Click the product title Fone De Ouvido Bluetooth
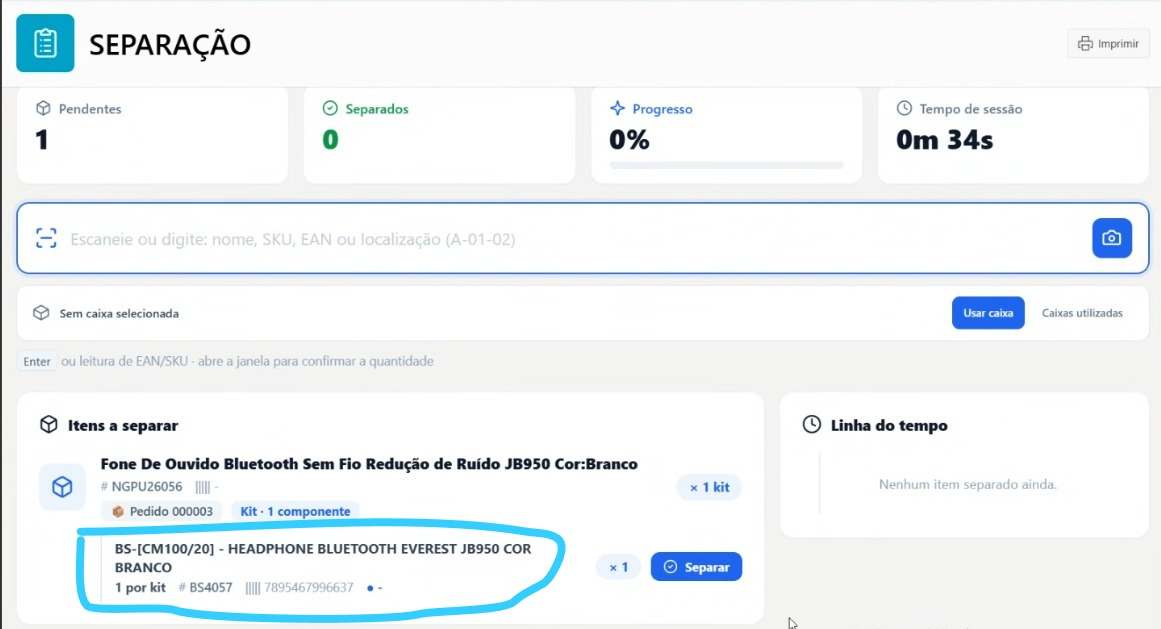1161x629 pixels. click(369, 464)
